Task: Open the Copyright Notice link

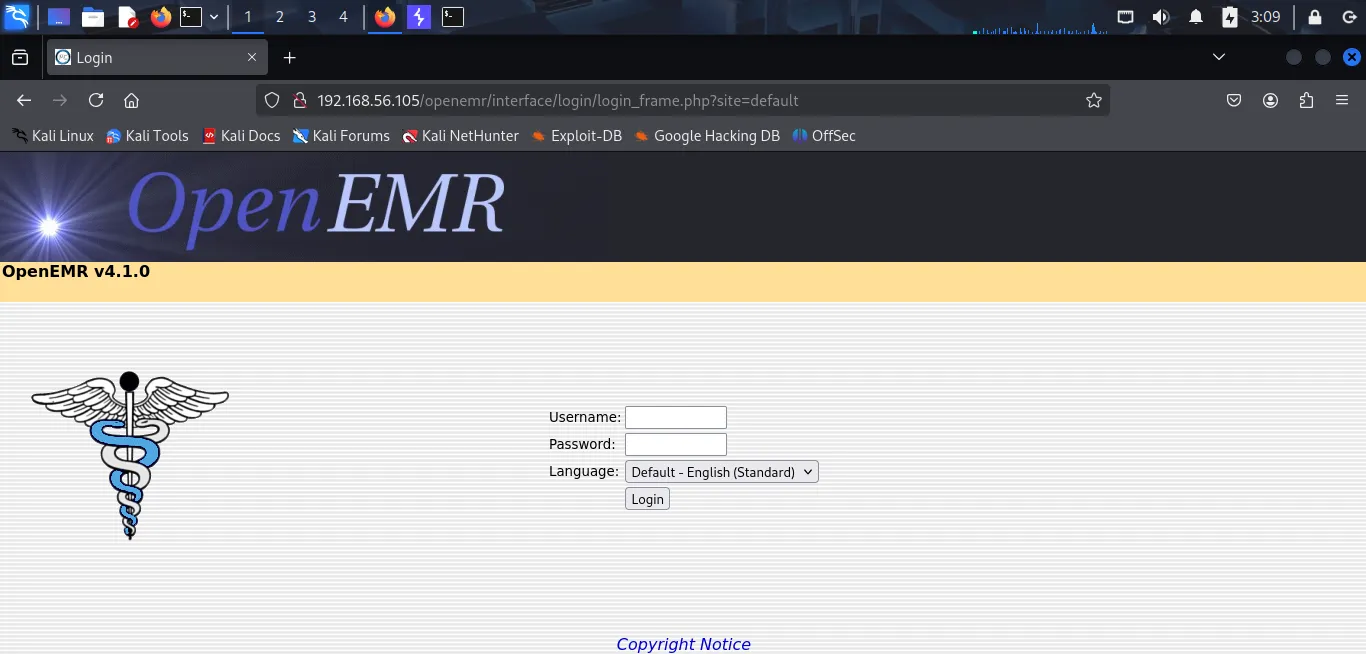Action: pos(683,644)
